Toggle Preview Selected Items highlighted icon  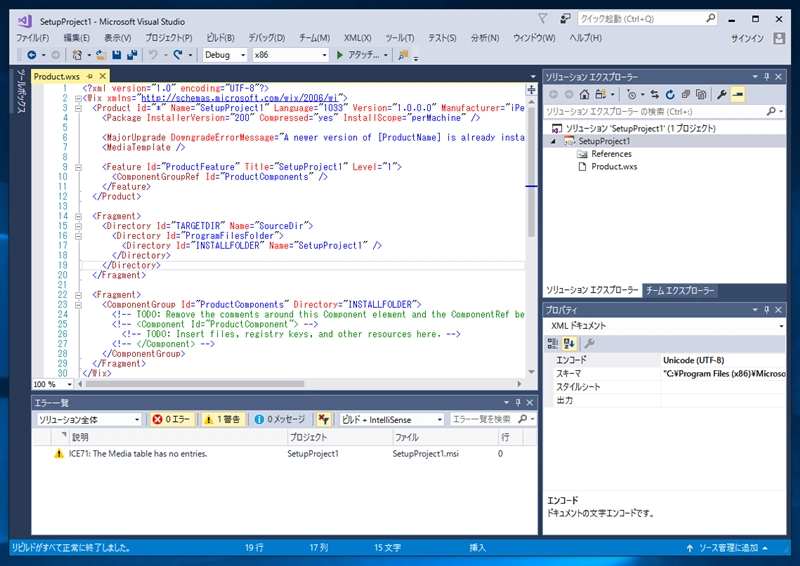coord(738,94)
